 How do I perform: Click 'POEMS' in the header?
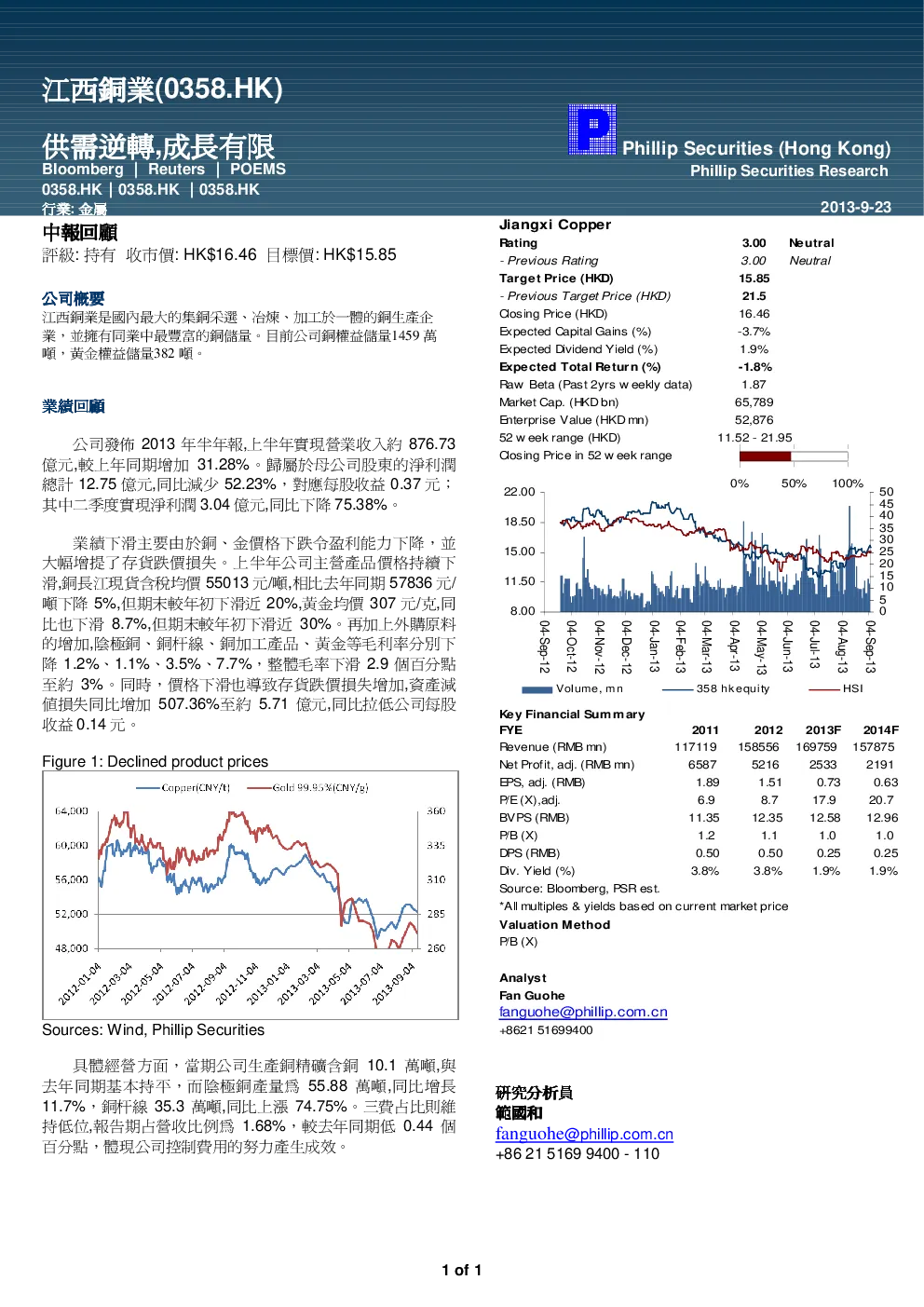pos(258,169)
